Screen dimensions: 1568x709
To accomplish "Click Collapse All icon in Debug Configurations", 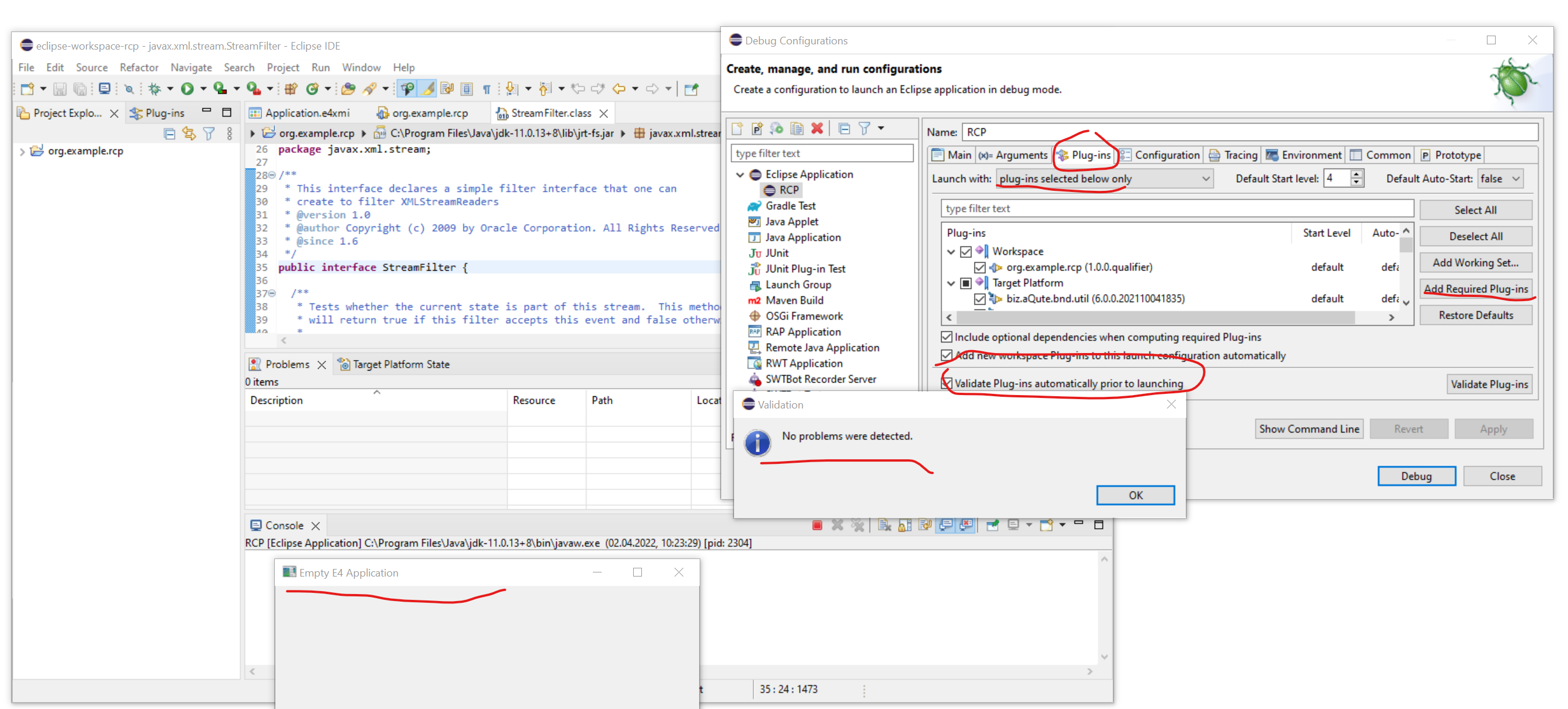I will [x=844, y=128].
